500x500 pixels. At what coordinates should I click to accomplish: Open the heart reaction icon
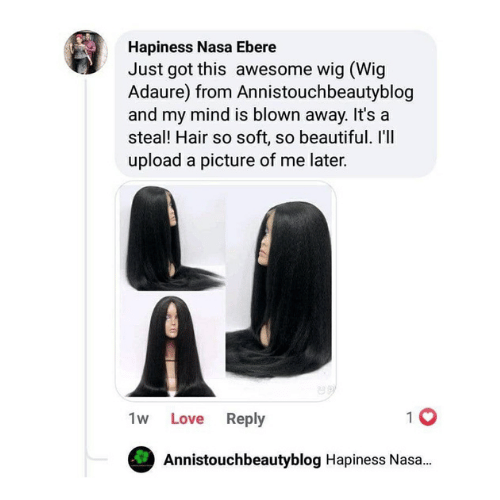[428, 417]
